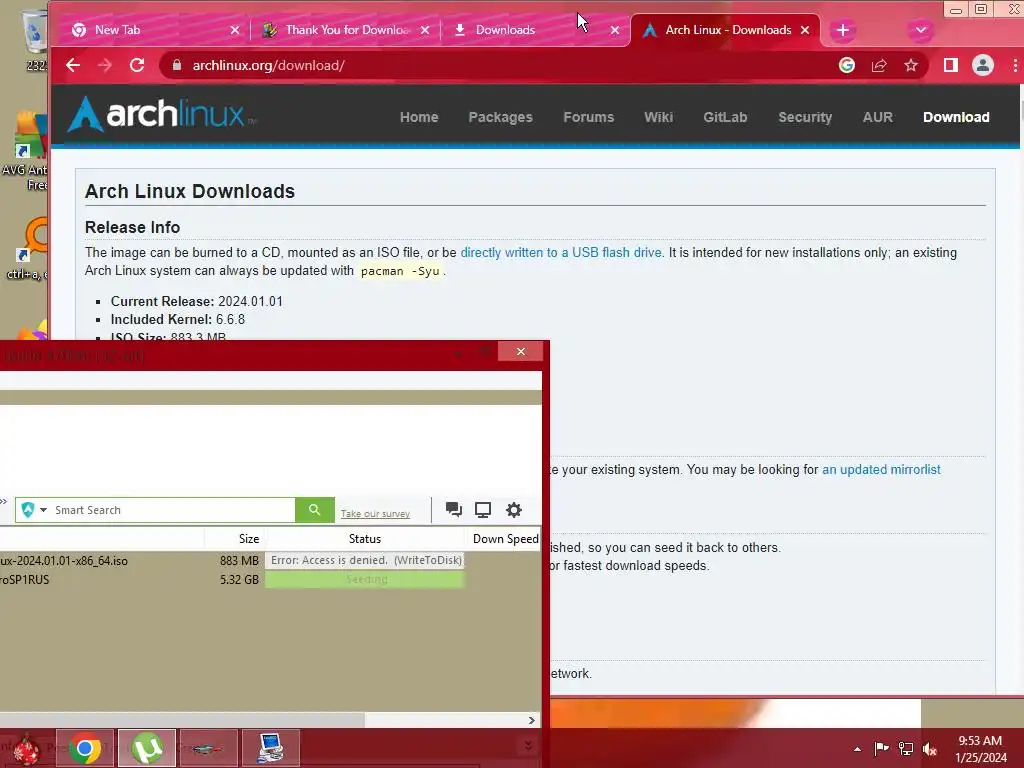Open the taskbar clock 9:53 AM

[980, 749]
